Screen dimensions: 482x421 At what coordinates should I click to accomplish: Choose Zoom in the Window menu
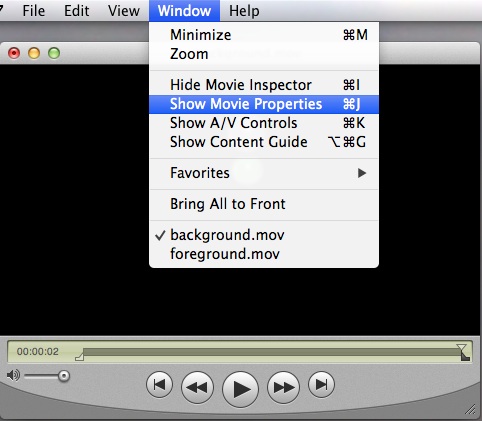264,54
